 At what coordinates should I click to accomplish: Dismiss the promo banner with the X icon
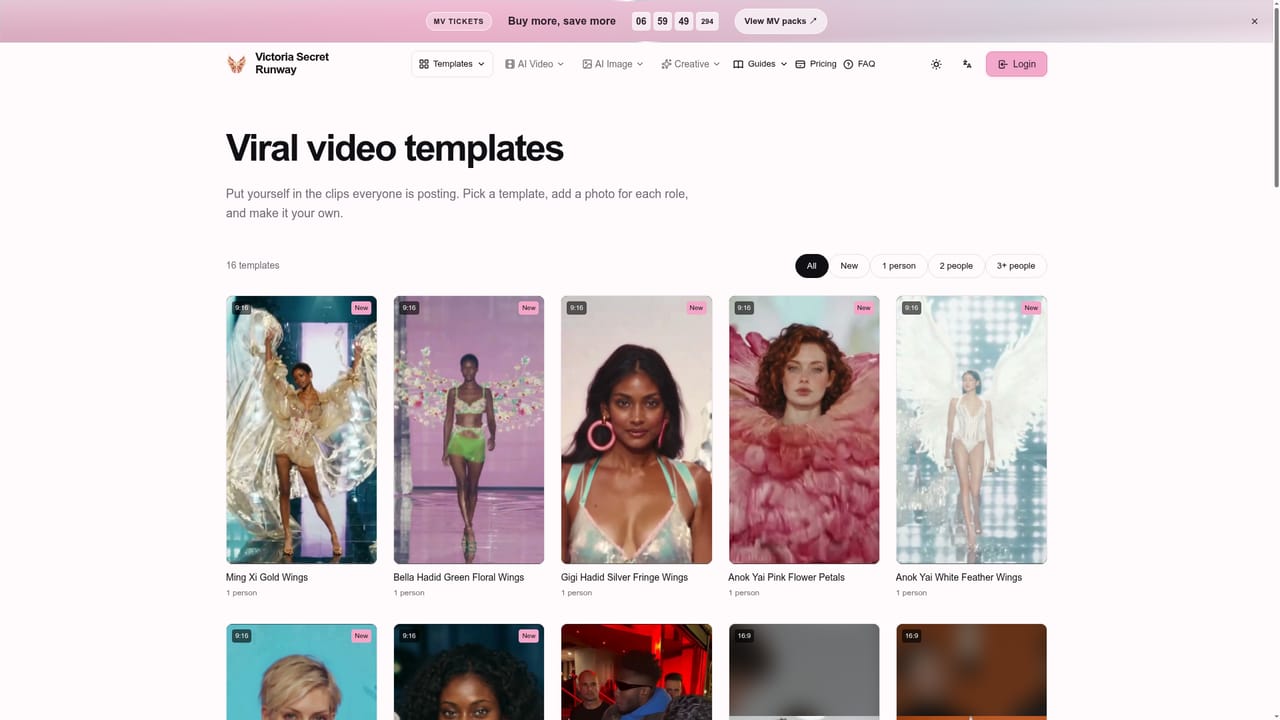click(x=1255, y=21)
